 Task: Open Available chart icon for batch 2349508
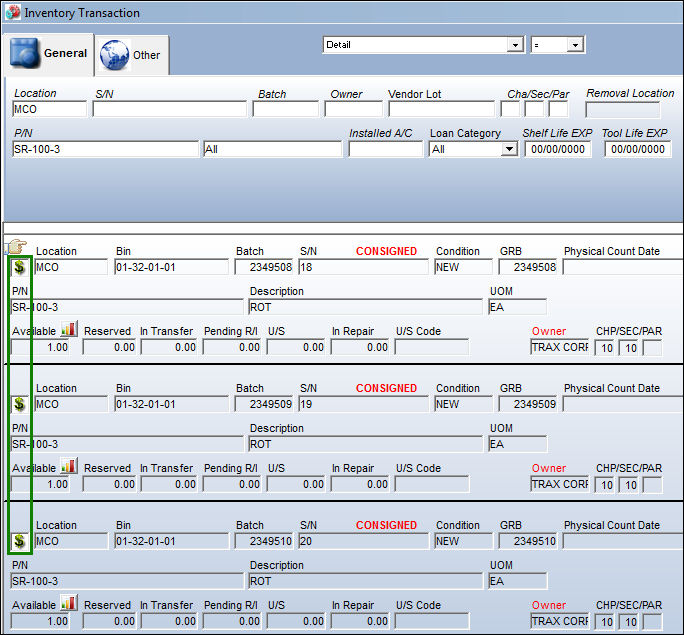click(68, 329)
